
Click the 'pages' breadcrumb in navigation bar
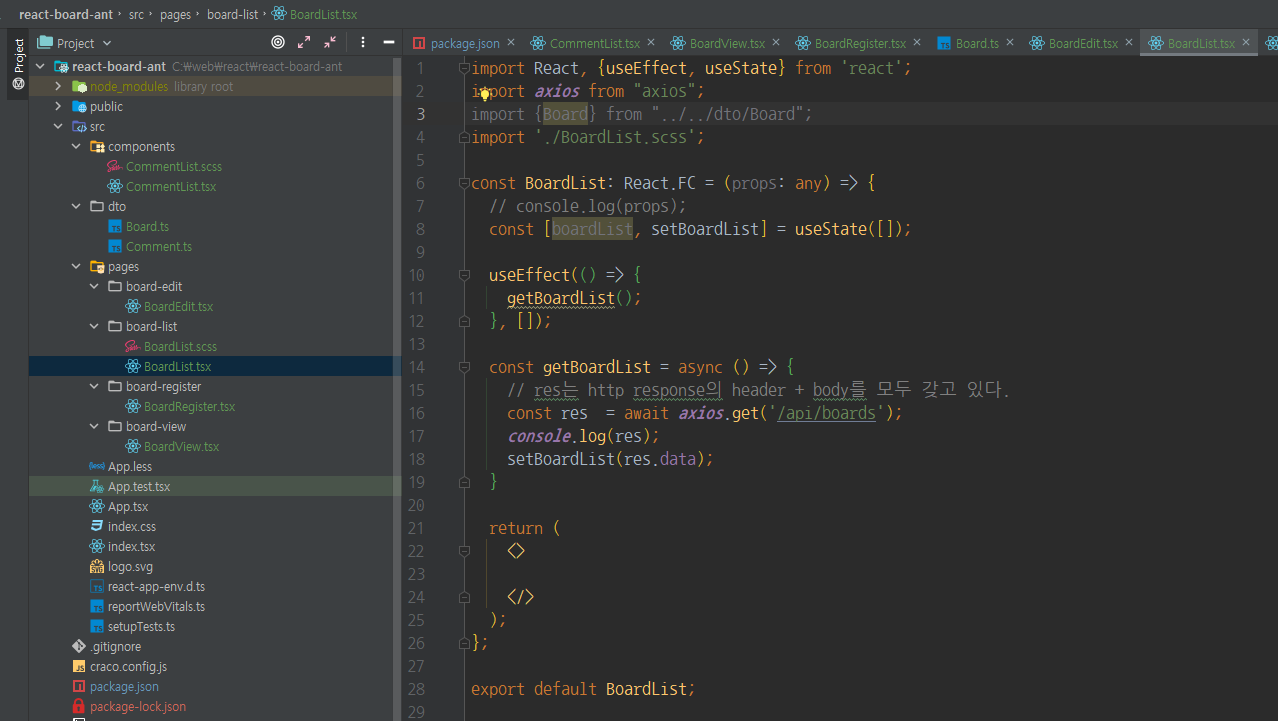tap(175, 14)
